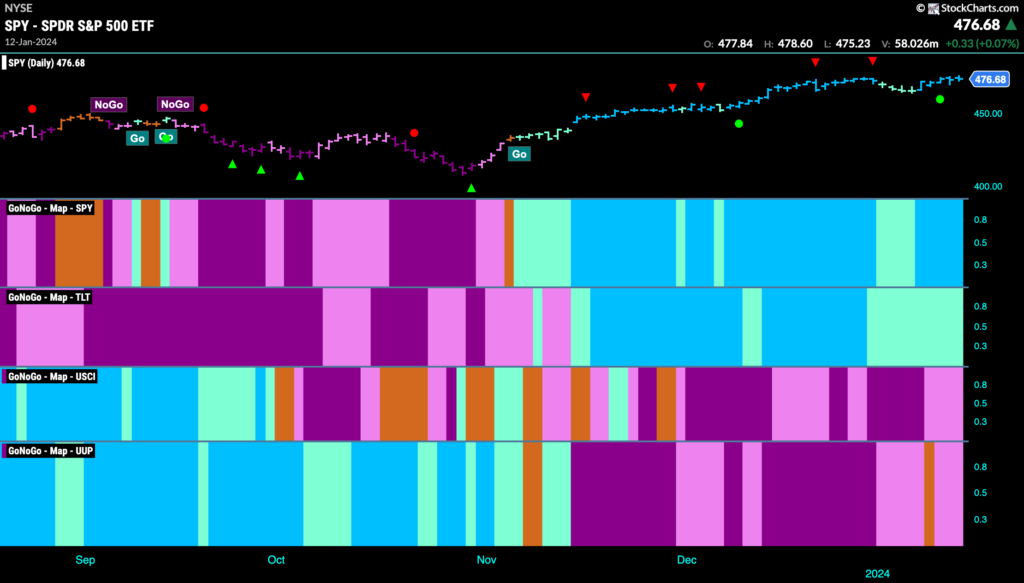Click the green dot under the latest bars
This screenshot has height=583, width=1024.
940,99
